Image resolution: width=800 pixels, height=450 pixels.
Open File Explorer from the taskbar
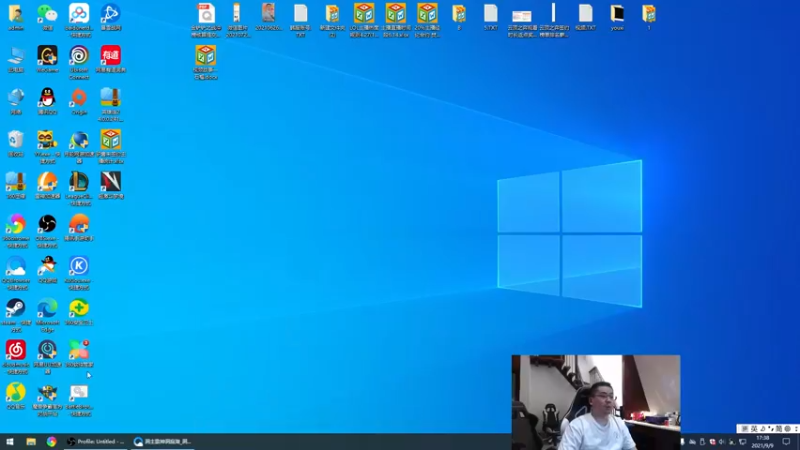(x=31, y=441)
